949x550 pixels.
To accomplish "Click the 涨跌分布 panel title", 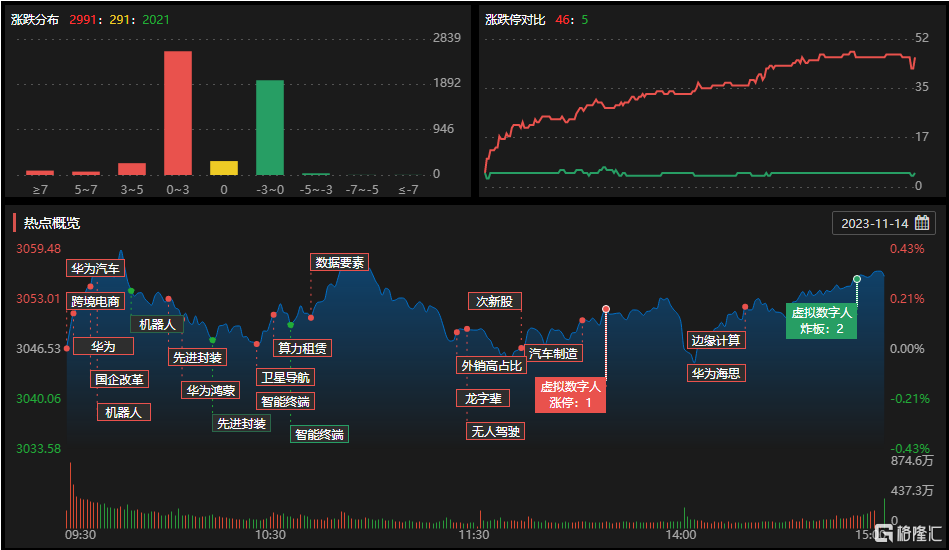I will 34,19.
